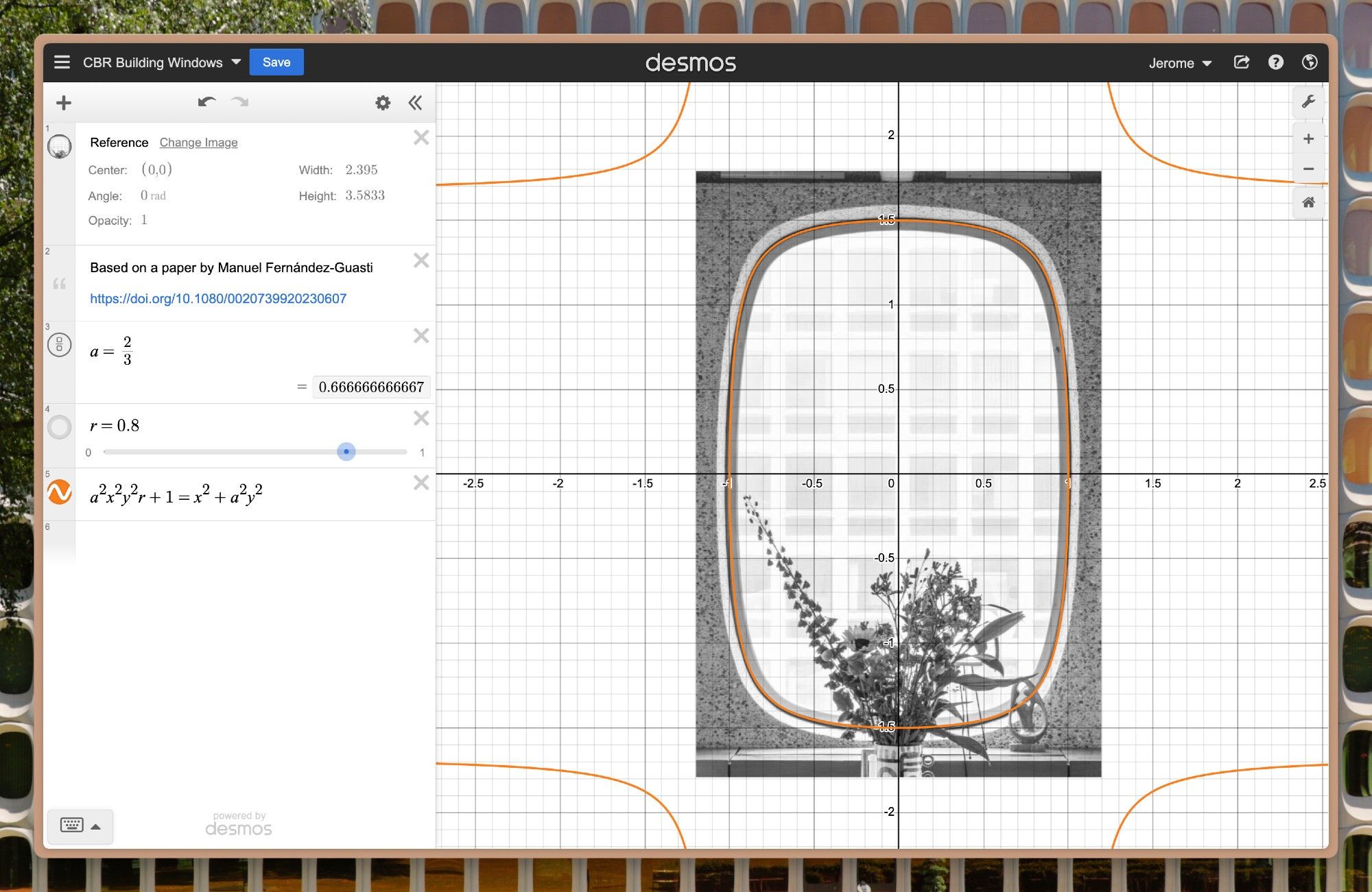Viewport: 1372px width, 892px height.
Task: Click the Height value 3.5833
Action: click(365, 195)
